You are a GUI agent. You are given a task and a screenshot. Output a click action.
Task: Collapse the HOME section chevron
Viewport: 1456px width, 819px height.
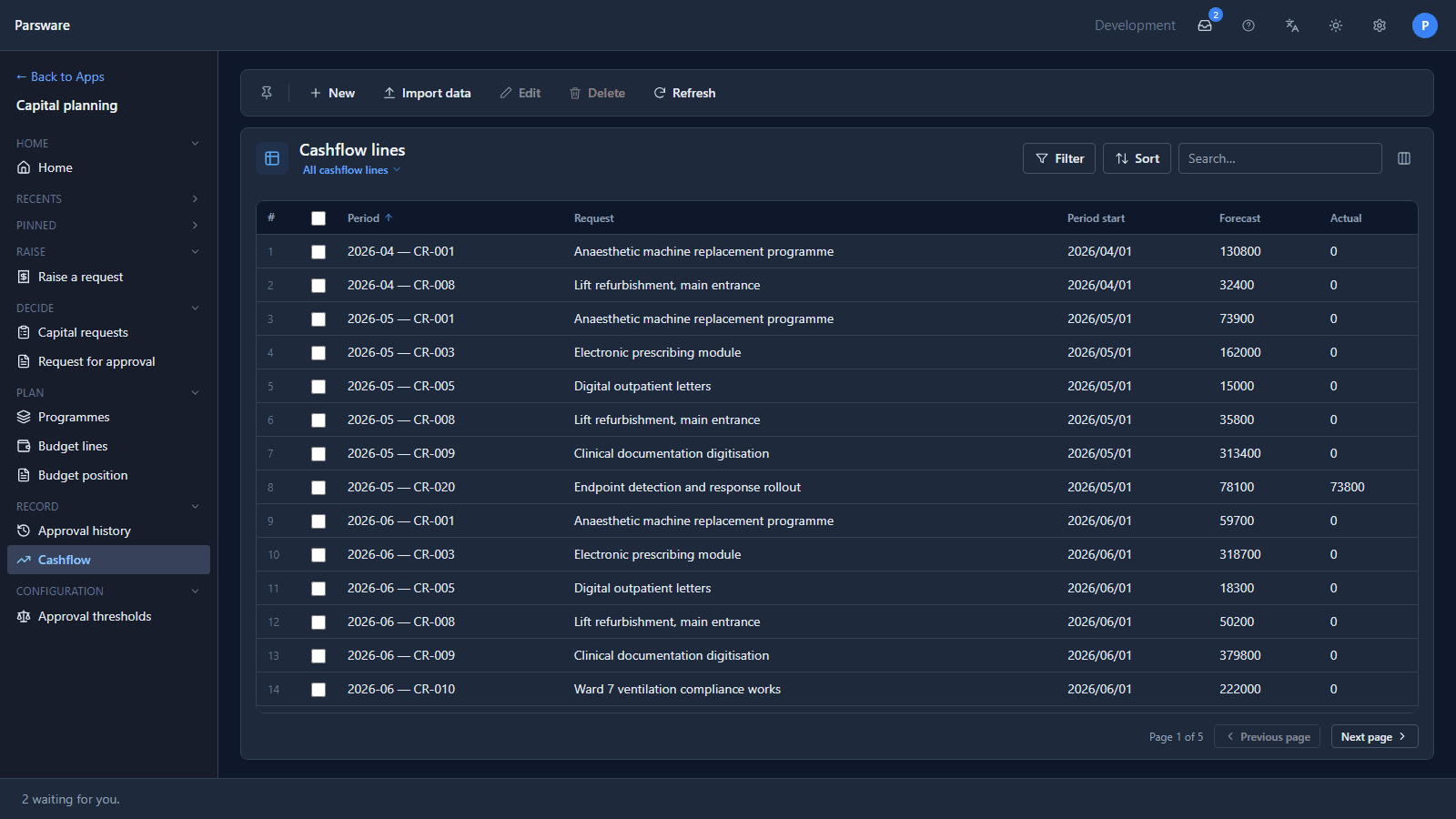[x=195, y=143]
